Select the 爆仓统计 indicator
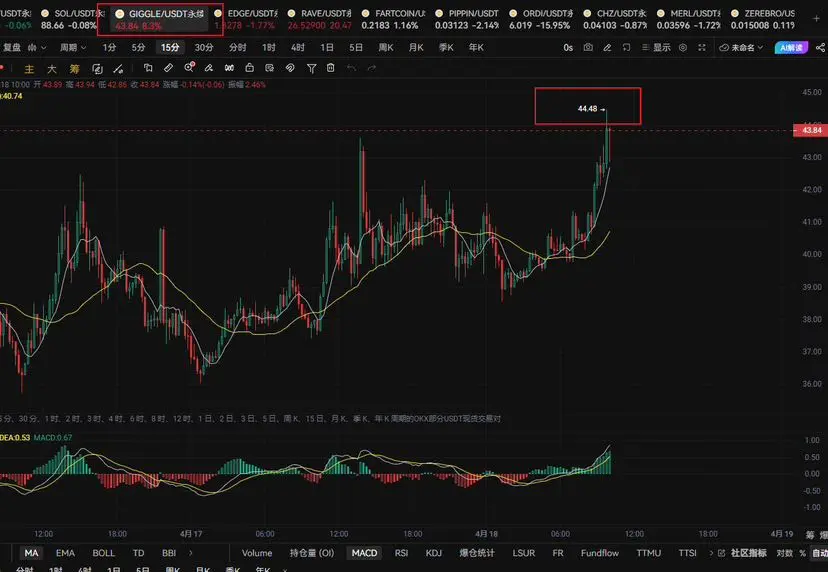This screenshot has height=572, width=828. [x=477, y=553]
